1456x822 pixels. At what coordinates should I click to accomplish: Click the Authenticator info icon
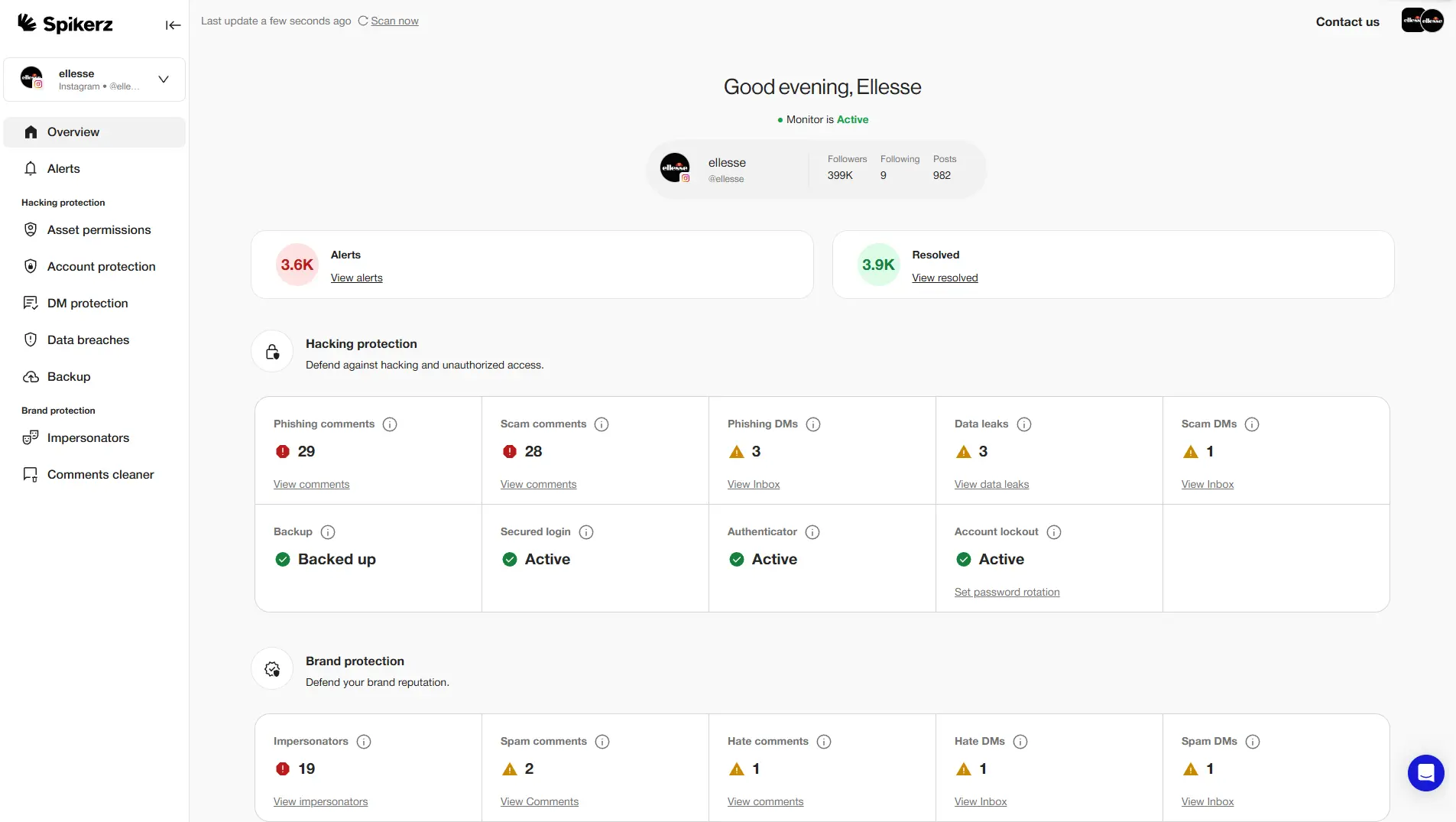(812, 532)
